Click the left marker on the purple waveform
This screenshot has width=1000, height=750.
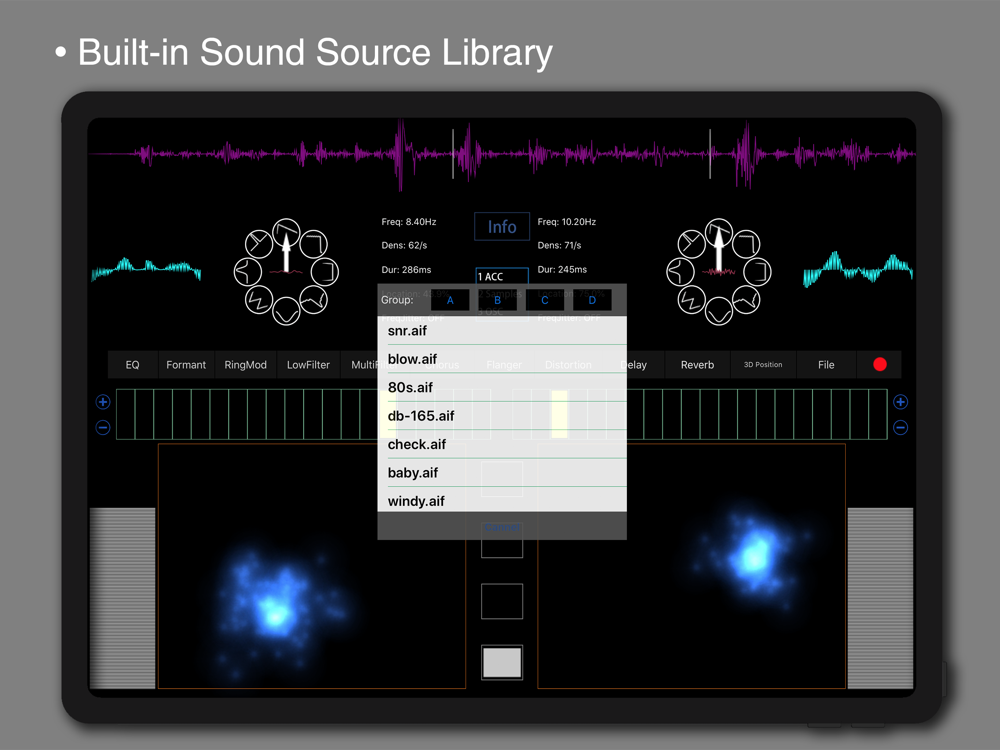[453, 154]
